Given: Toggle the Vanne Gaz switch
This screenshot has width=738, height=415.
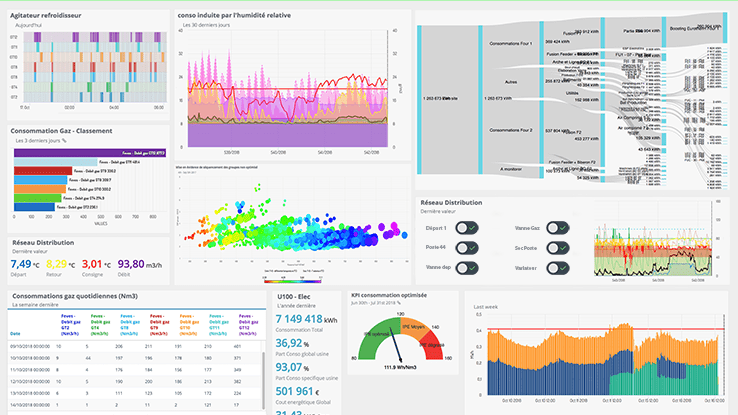Looking at the screenshot, I should point(558,228).
